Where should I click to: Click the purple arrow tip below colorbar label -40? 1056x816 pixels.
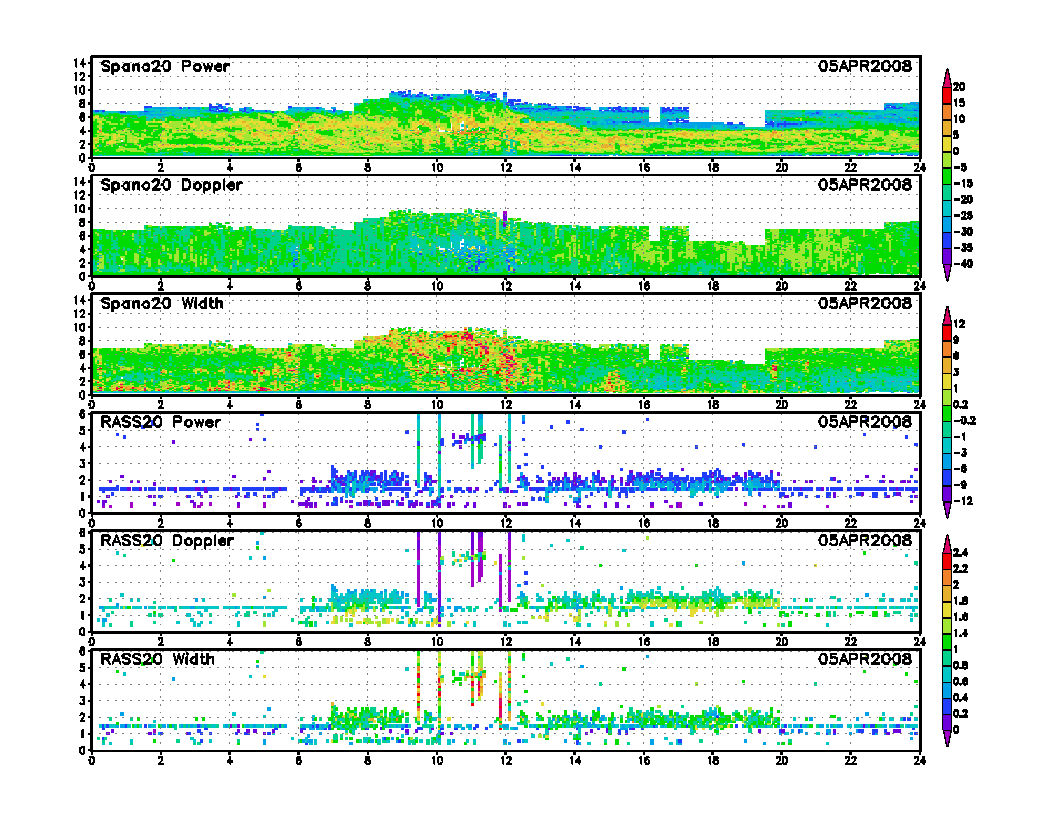[946, 272]
